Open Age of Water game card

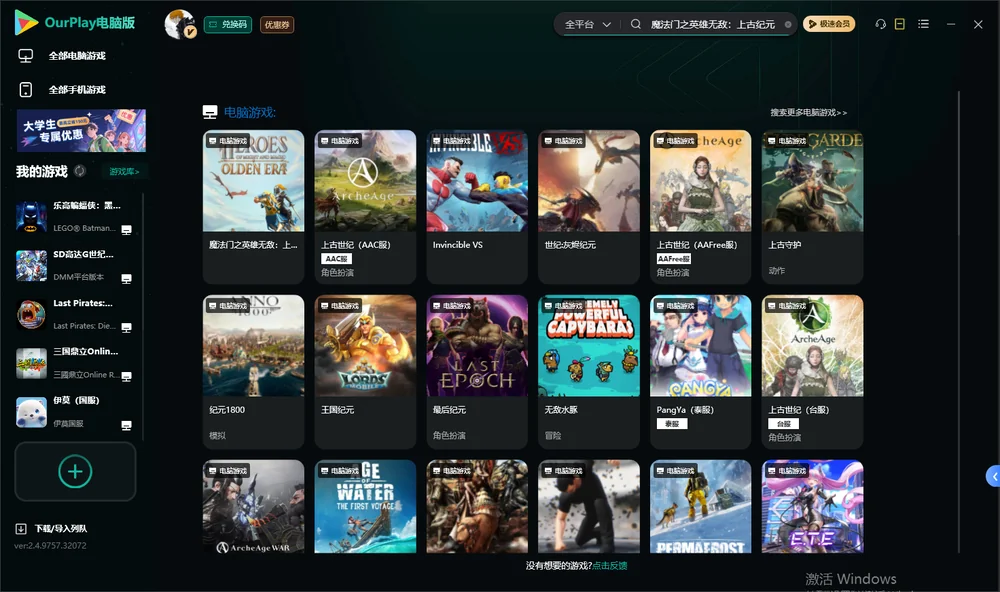pos(365,507)
